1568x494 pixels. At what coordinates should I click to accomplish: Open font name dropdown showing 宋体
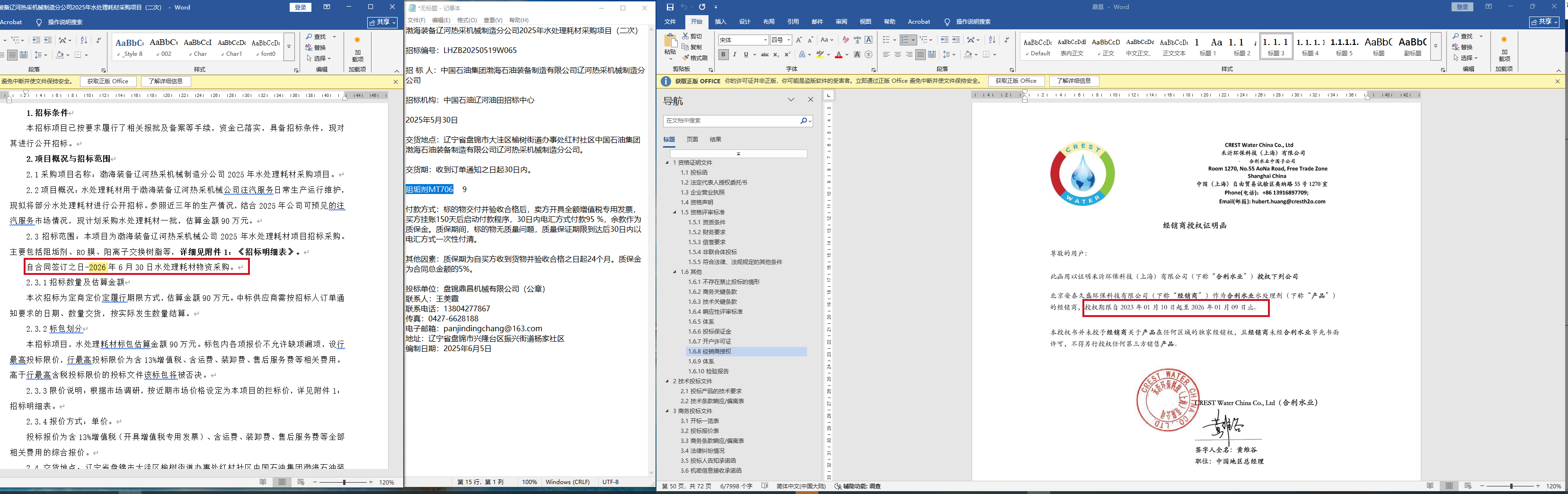tap(765, 40)
